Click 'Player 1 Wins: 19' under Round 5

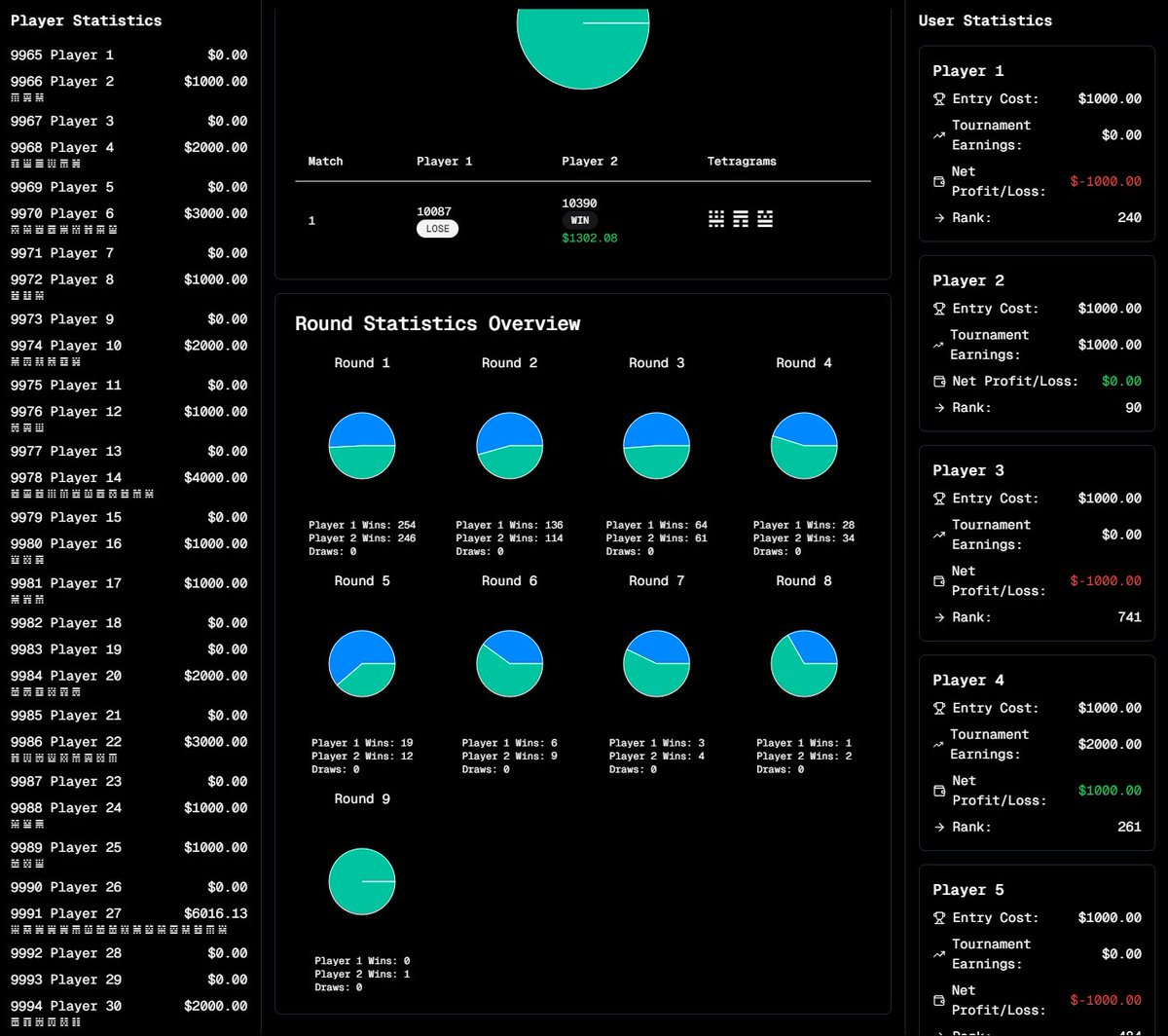(362, 743)
